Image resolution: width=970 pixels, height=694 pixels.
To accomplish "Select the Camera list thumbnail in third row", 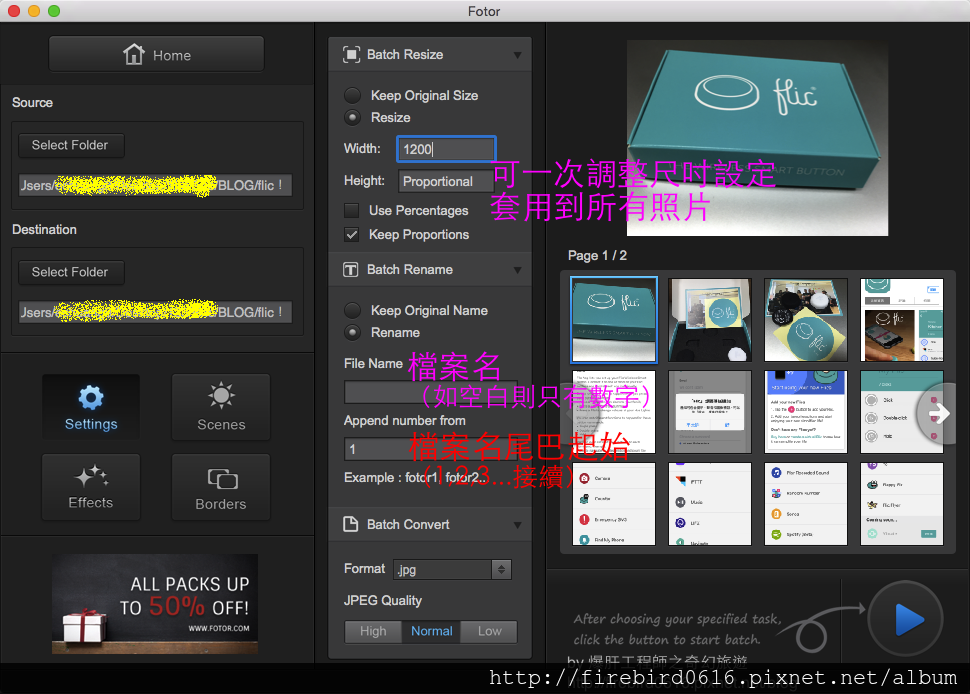I will tap(614, 504).
